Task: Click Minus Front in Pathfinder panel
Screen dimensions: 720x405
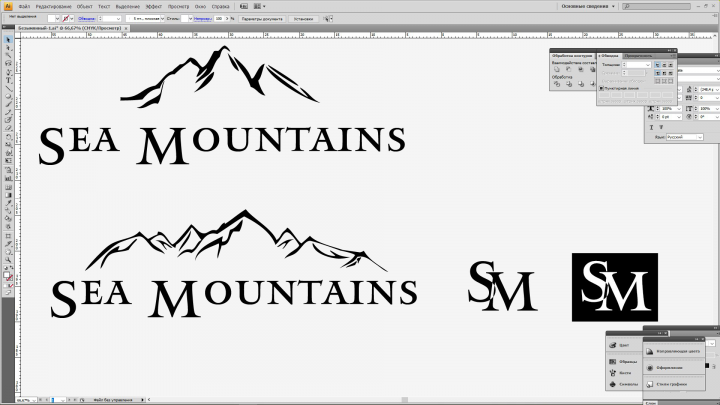Action: click(x=568, y=69)
